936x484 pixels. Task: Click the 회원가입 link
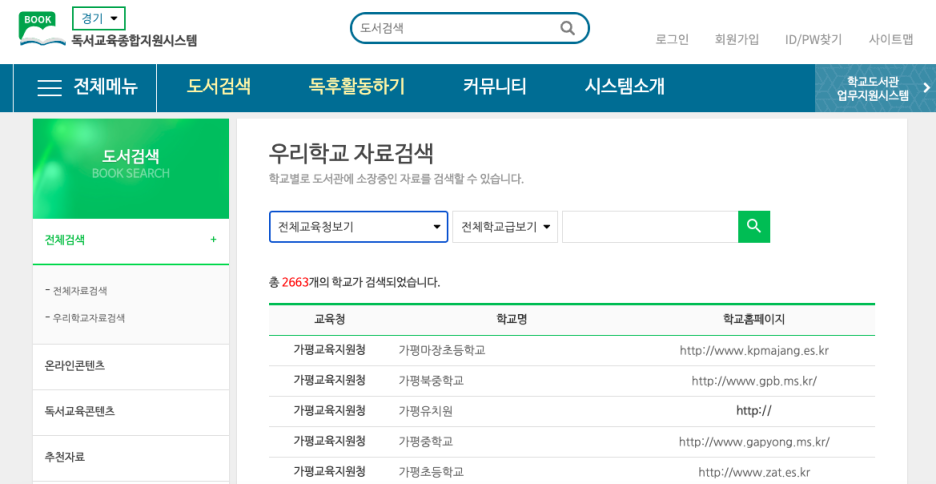click(737, 40)
